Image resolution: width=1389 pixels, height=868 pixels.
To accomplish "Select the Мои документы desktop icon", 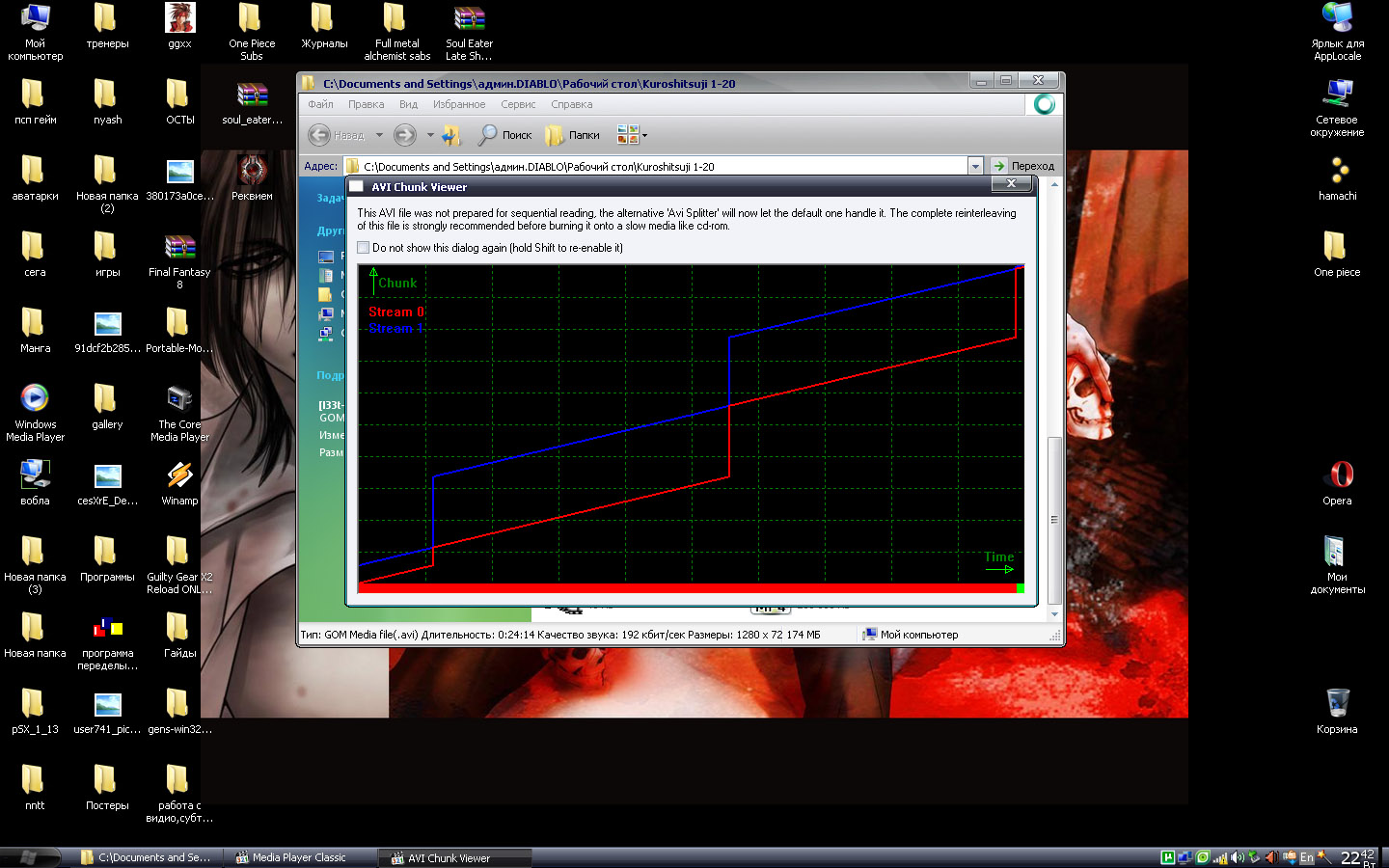I will point(1337,565).
